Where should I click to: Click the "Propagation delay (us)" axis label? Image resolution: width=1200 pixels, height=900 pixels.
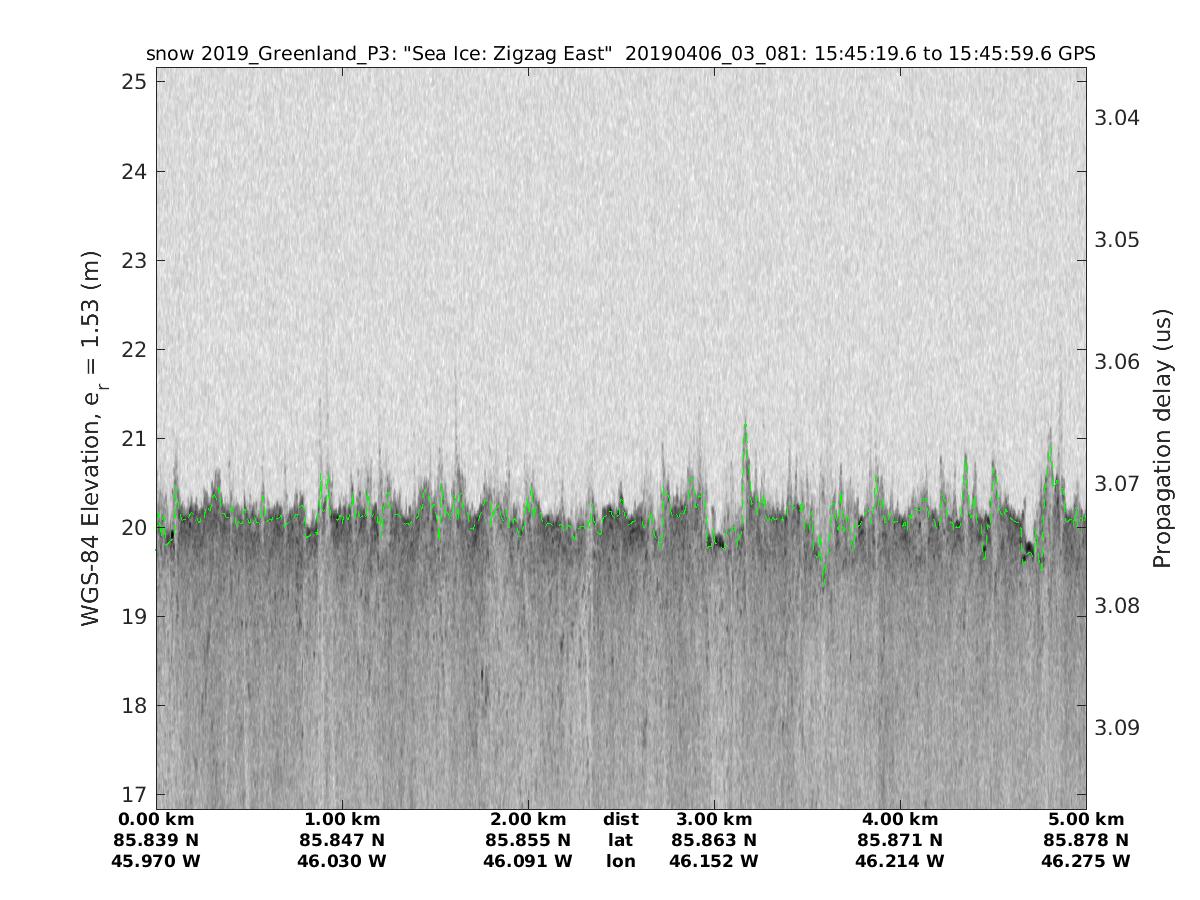[x=1162, y=438]
